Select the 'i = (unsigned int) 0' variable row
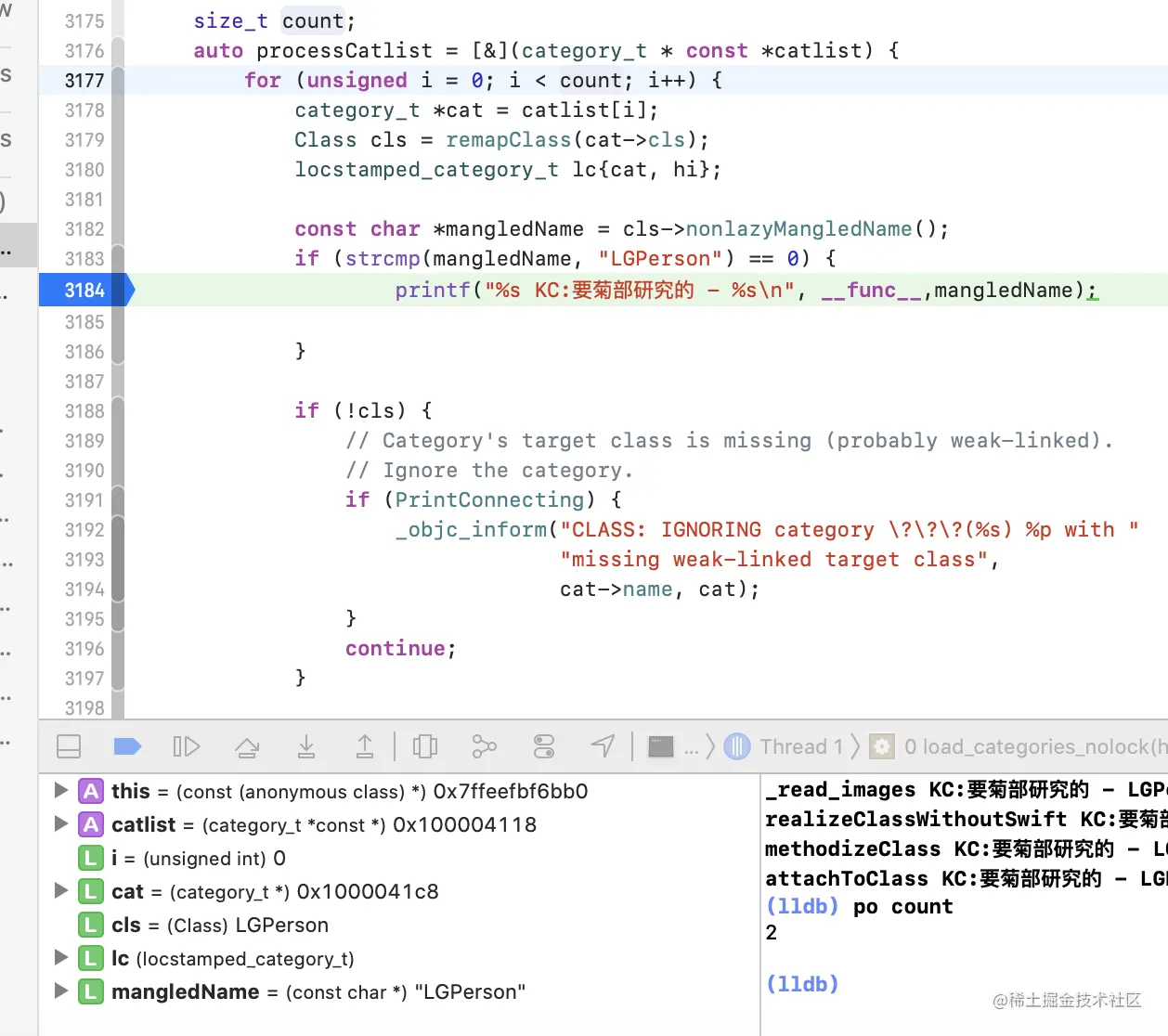This screenshot has width=1168, height=1036. pyautogui.click(x=399, y=858)
